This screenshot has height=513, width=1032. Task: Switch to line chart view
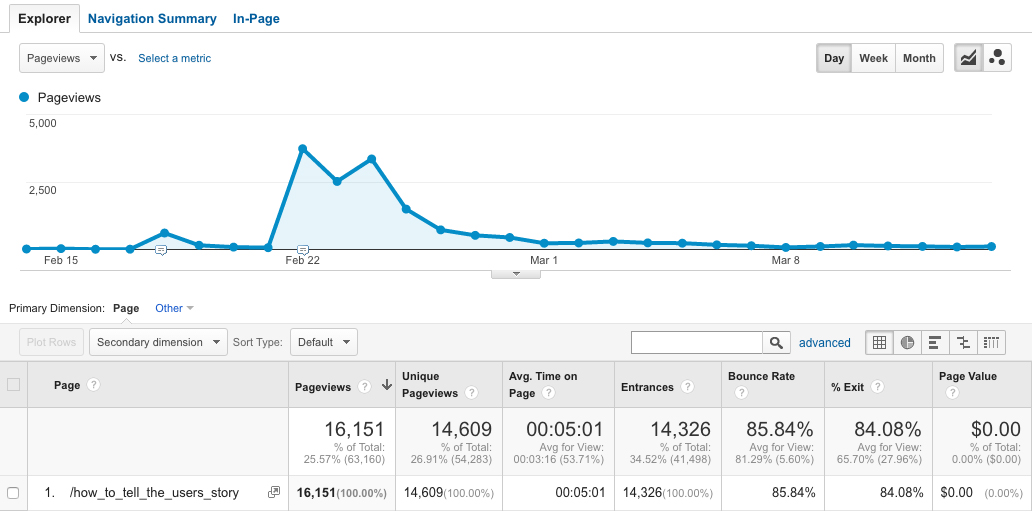tap(968, 58)
